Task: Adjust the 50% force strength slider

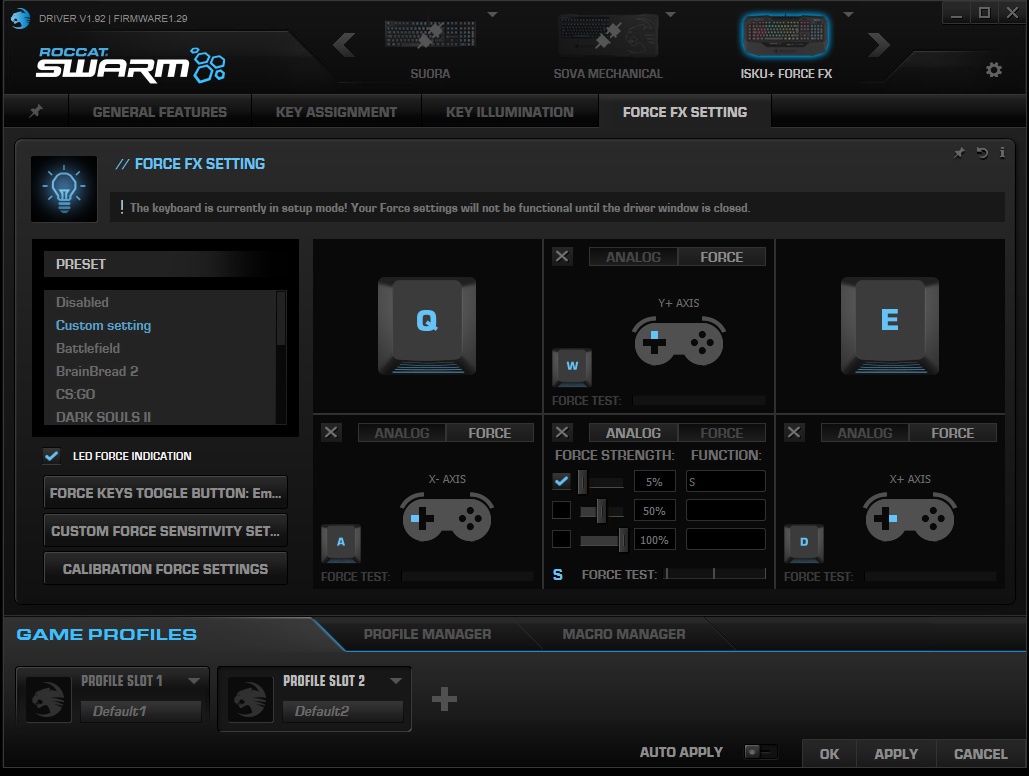Action: pos(601,511)
